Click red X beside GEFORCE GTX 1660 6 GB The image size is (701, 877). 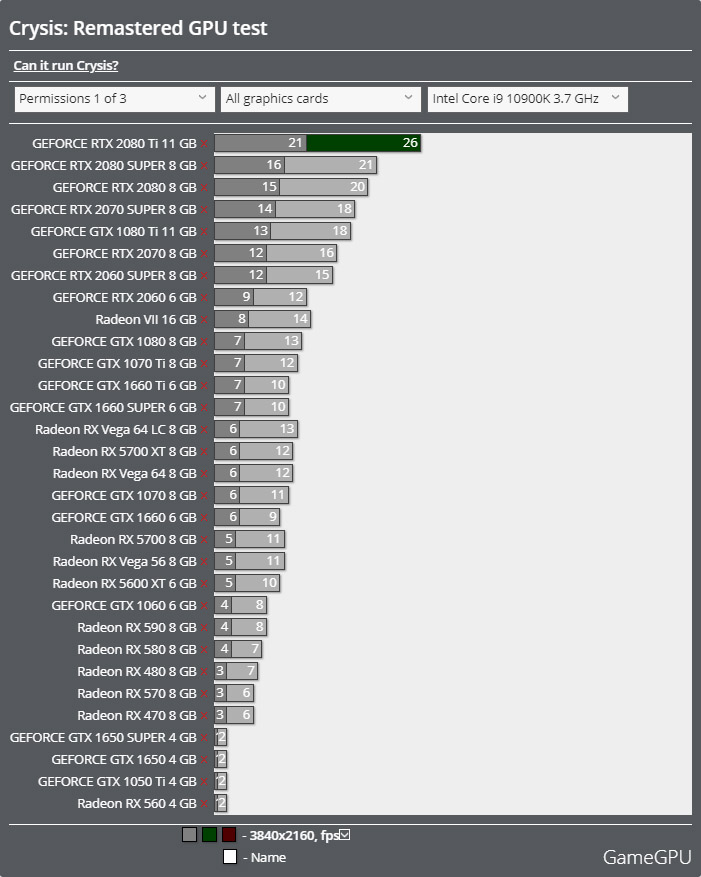coord(204,518)
